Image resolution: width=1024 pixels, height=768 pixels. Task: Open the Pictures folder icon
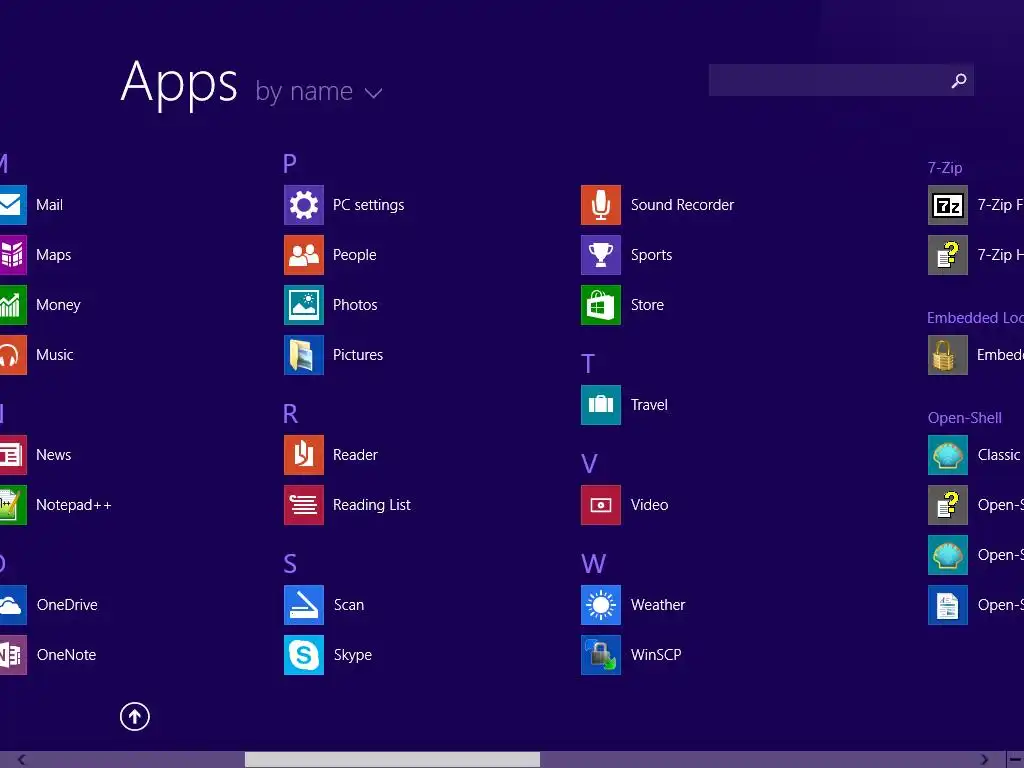click(304, 355)
